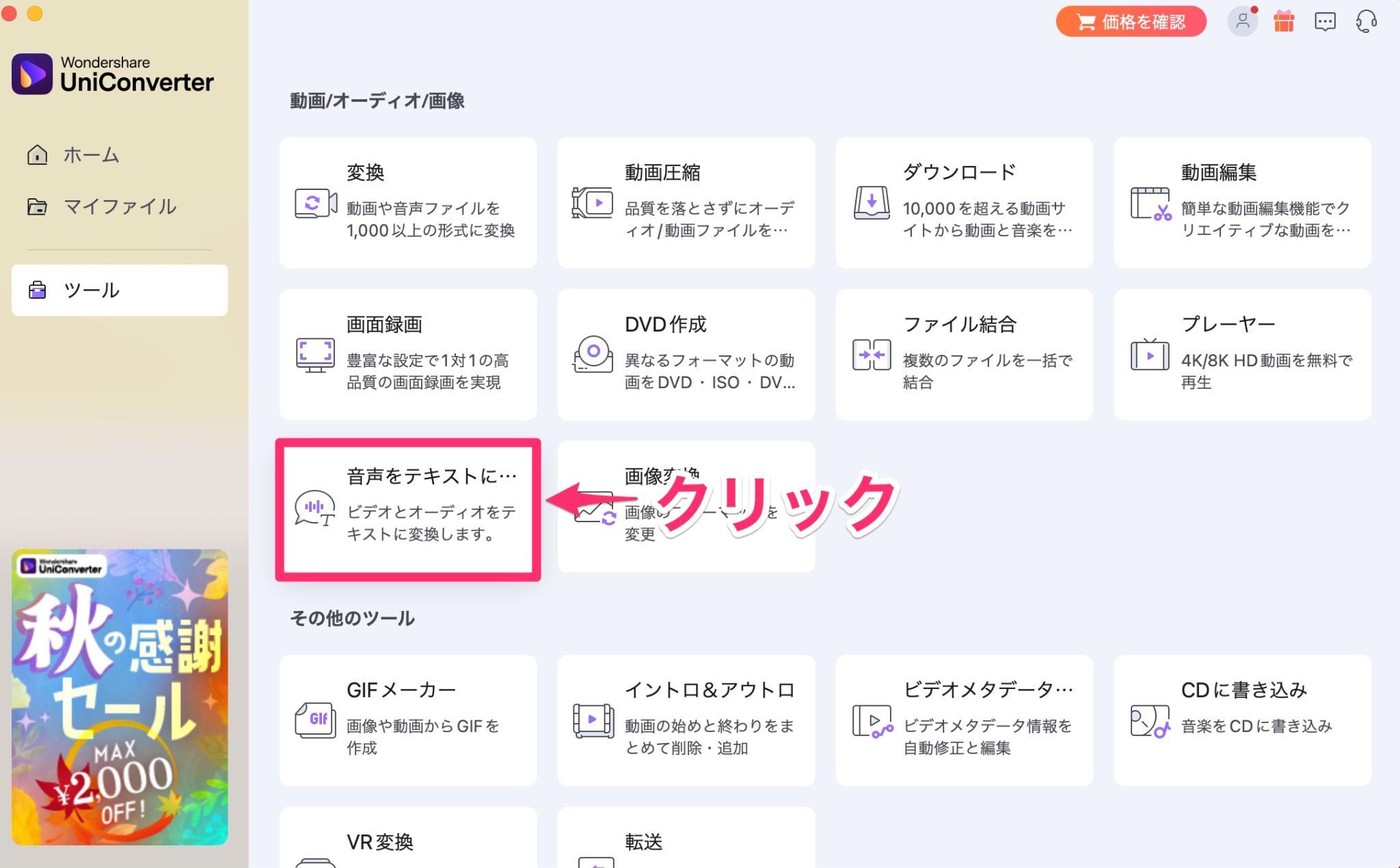
Task: Open the マイファイル sidebar tab
Action: [x=120, y=206]
